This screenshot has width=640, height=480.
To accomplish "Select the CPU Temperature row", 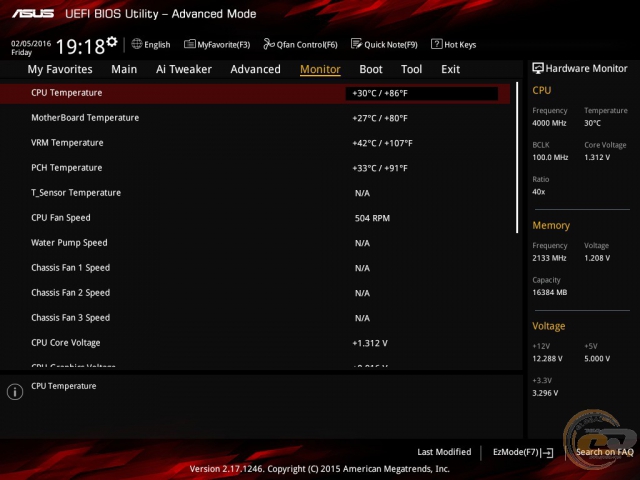I will [255, 93].
